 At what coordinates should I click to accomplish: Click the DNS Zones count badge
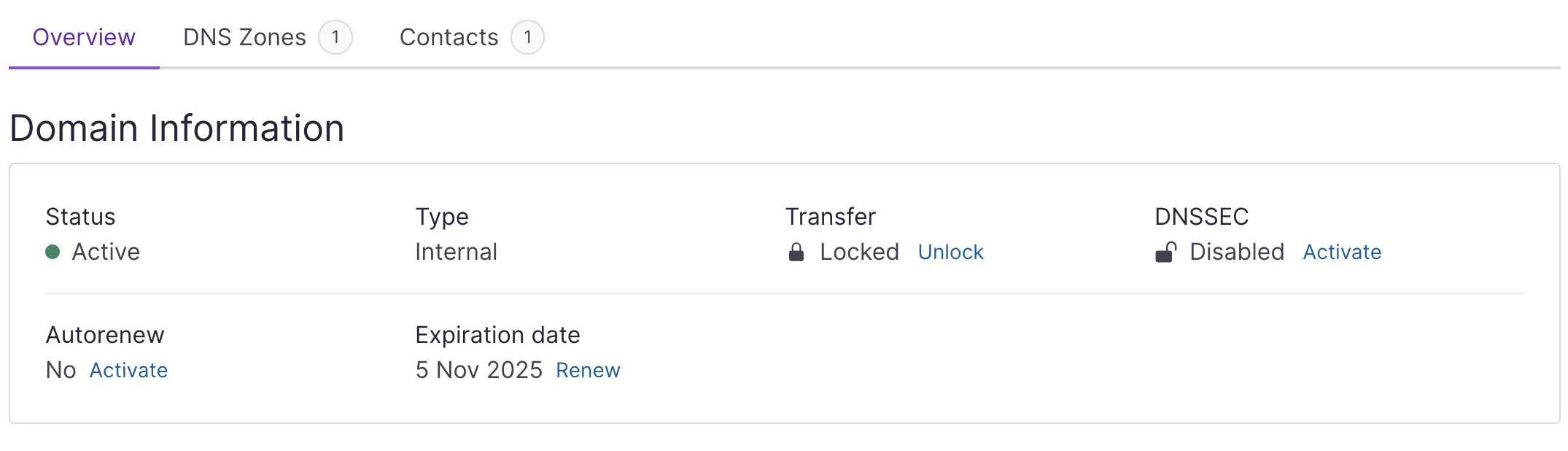click(x=335, y=37)
